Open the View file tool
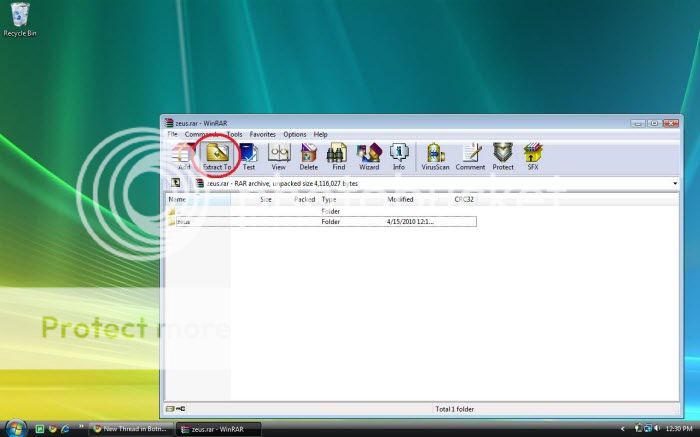The width and height of the screenshot is (700, 437). pyautogui.click(x=278, y=155)
